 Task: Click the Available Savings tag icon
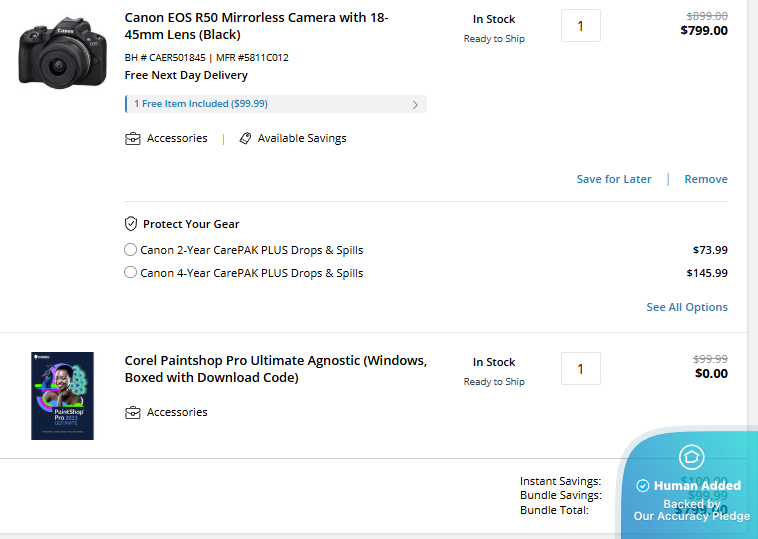245,139
